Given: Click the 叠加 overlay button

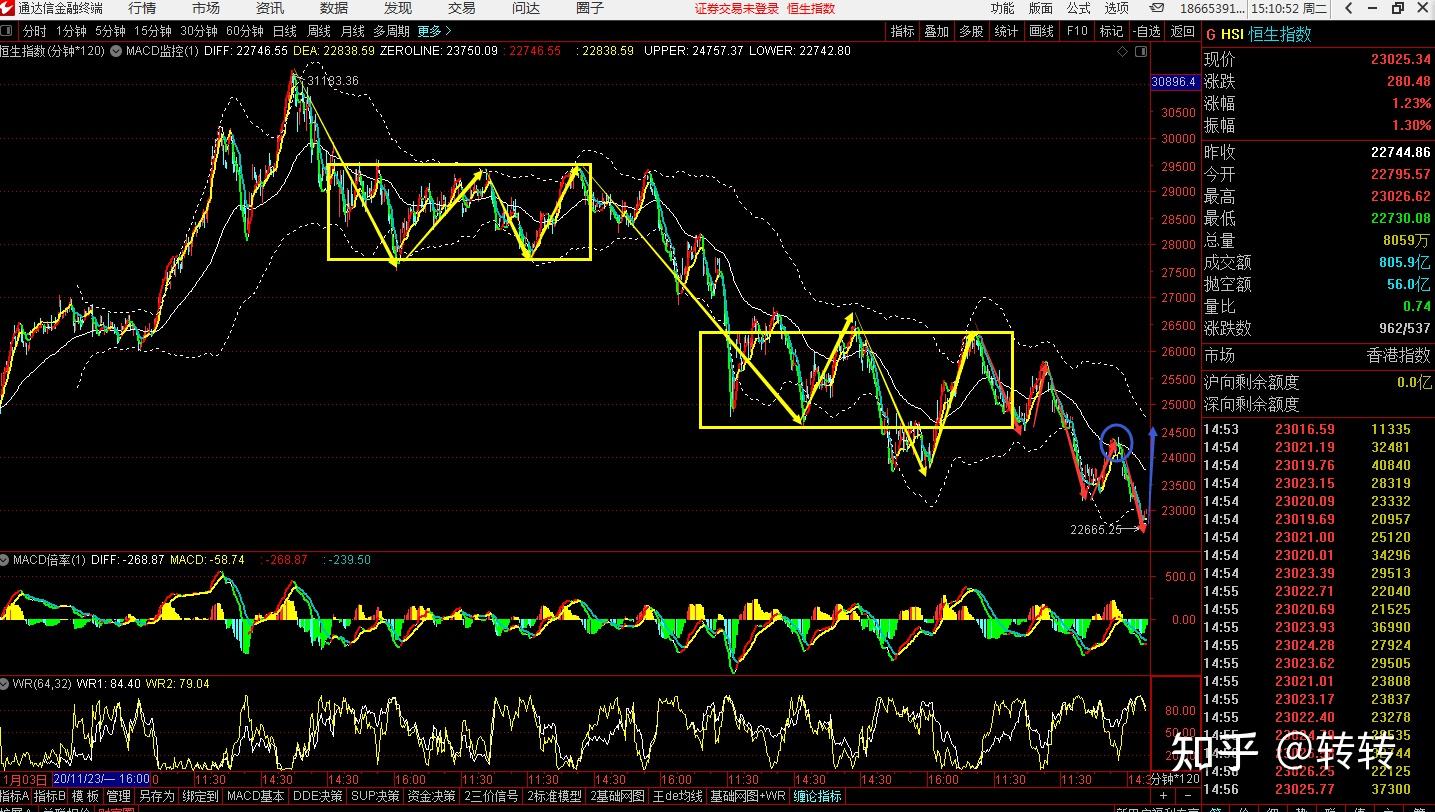Looking at the screenshot, I should click(937, 31).
